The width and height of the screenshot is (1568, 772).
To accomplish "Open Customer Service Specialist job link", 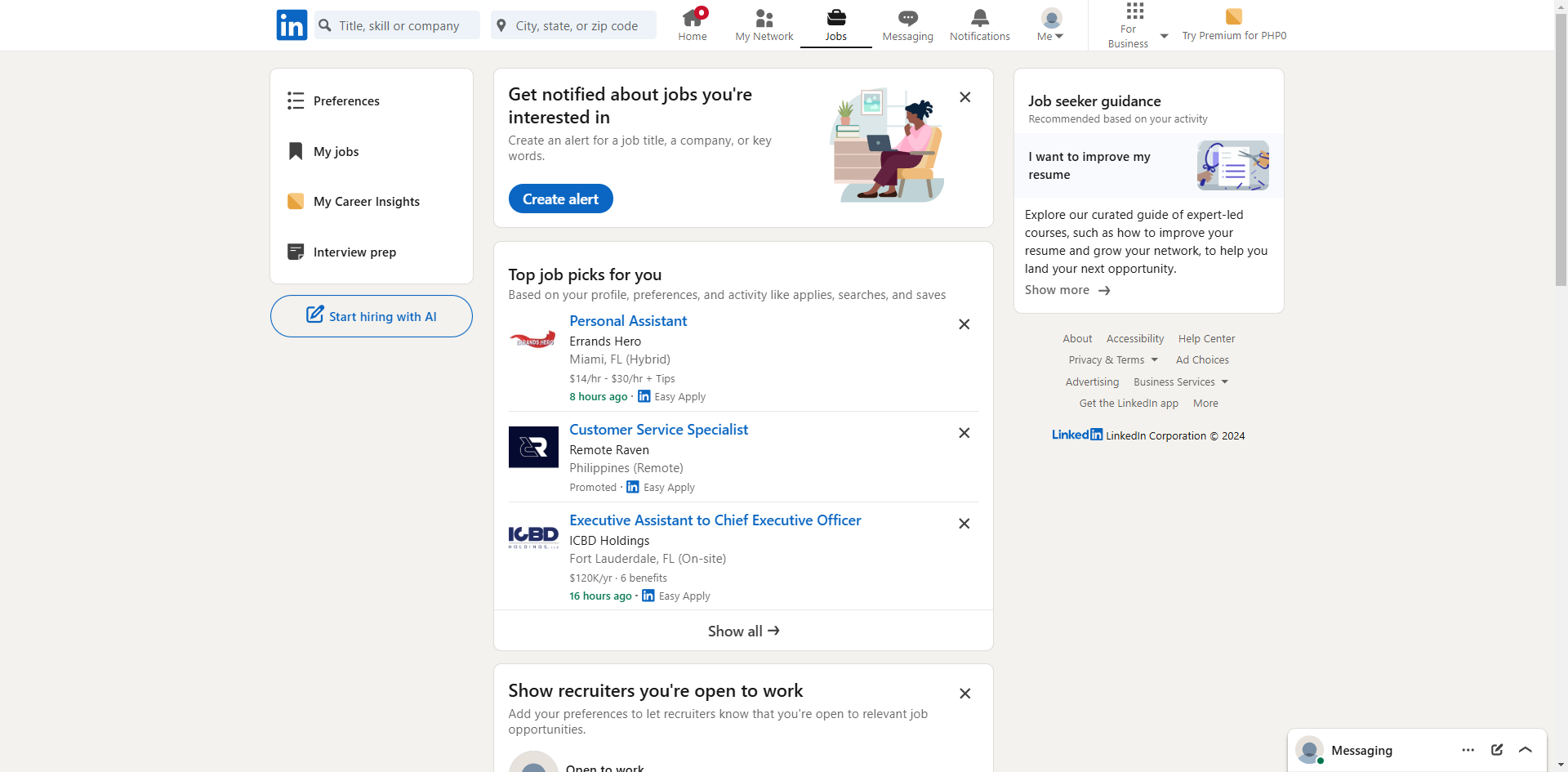I will 658,430.
